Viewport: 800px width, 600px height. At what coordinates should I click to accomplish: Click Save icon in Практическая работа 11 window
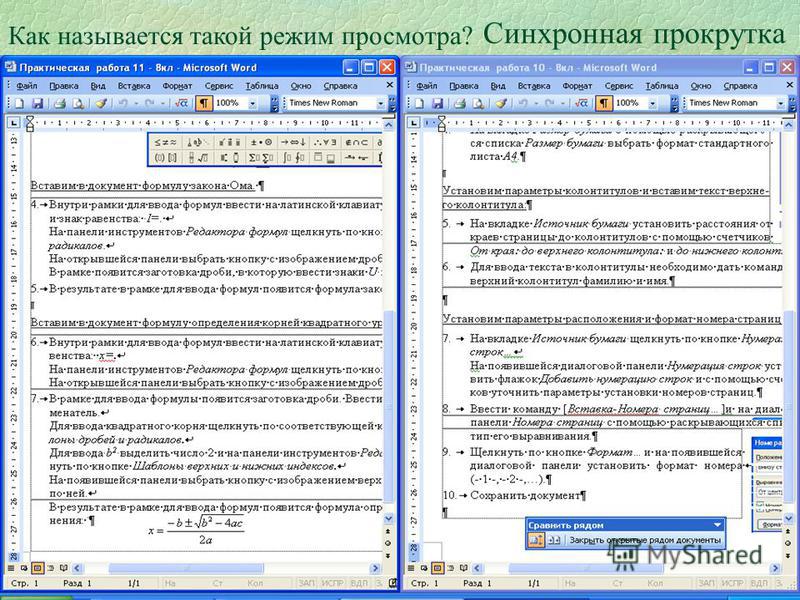tap(37, 104)
